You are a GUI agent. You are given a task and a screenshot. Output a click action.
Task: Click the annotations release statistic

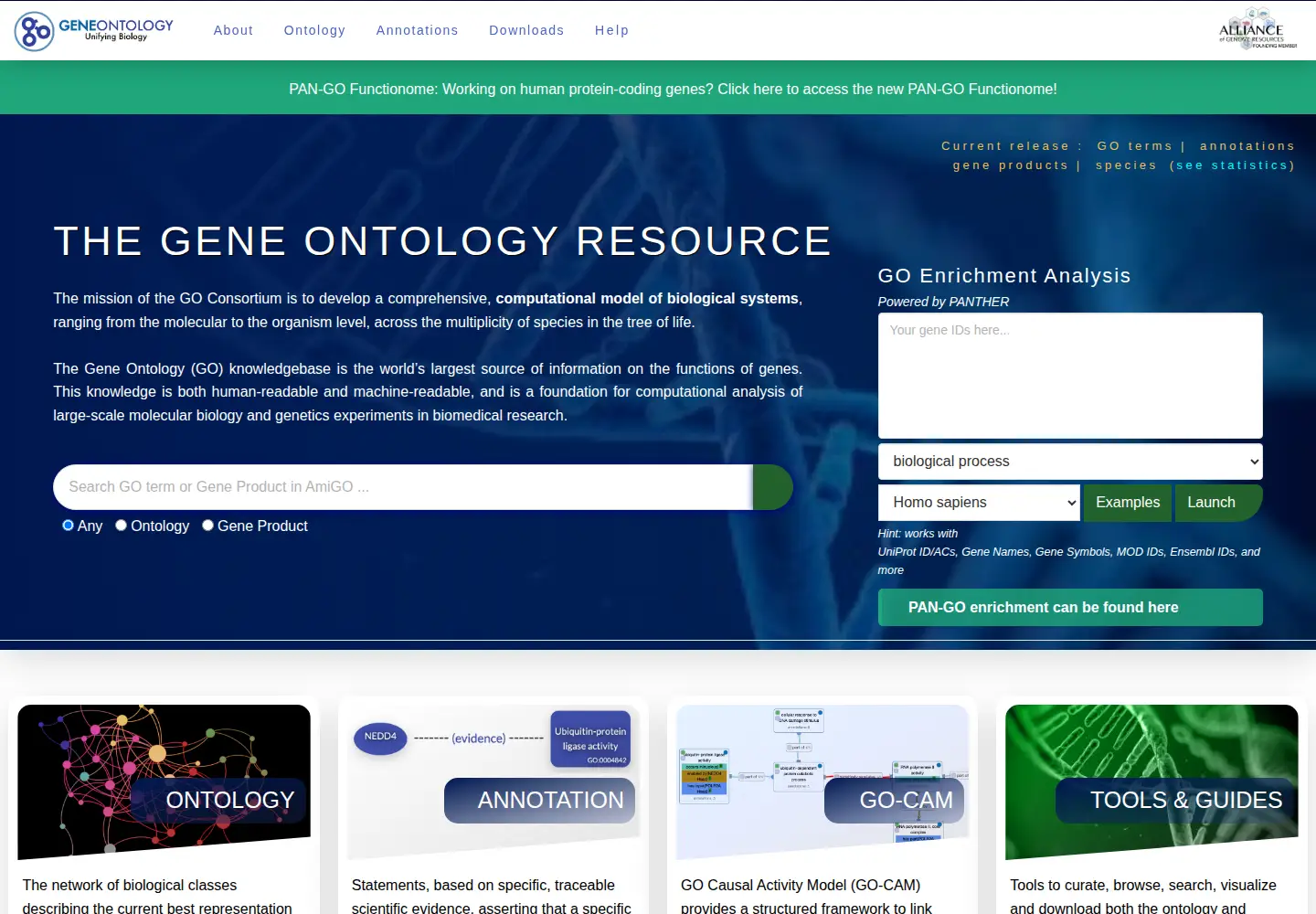pyautogui.click(x=1247, y=146)
